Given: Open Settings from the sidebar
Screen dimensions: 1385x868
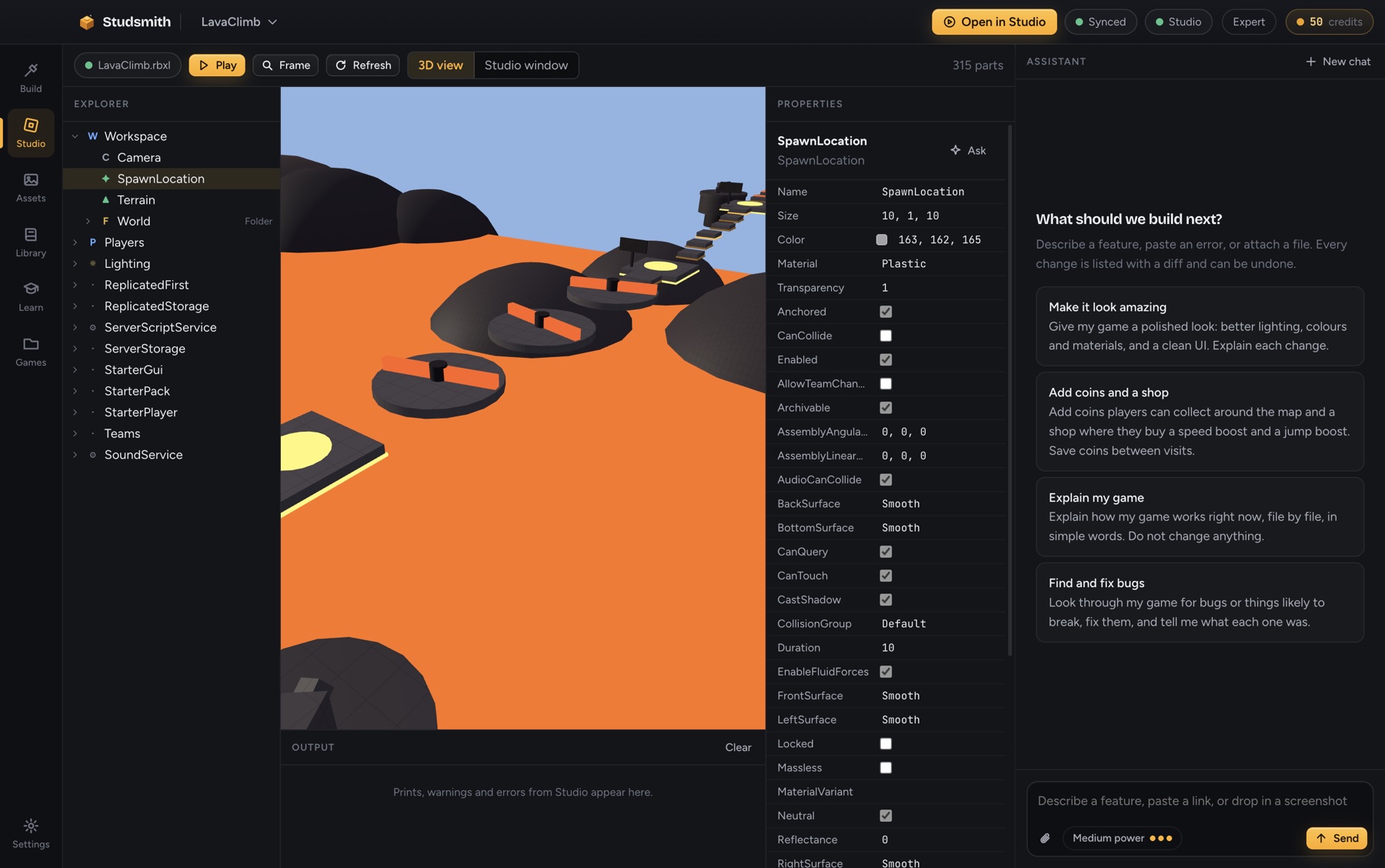Looking at the screenshot, I should tap(31, 833).
